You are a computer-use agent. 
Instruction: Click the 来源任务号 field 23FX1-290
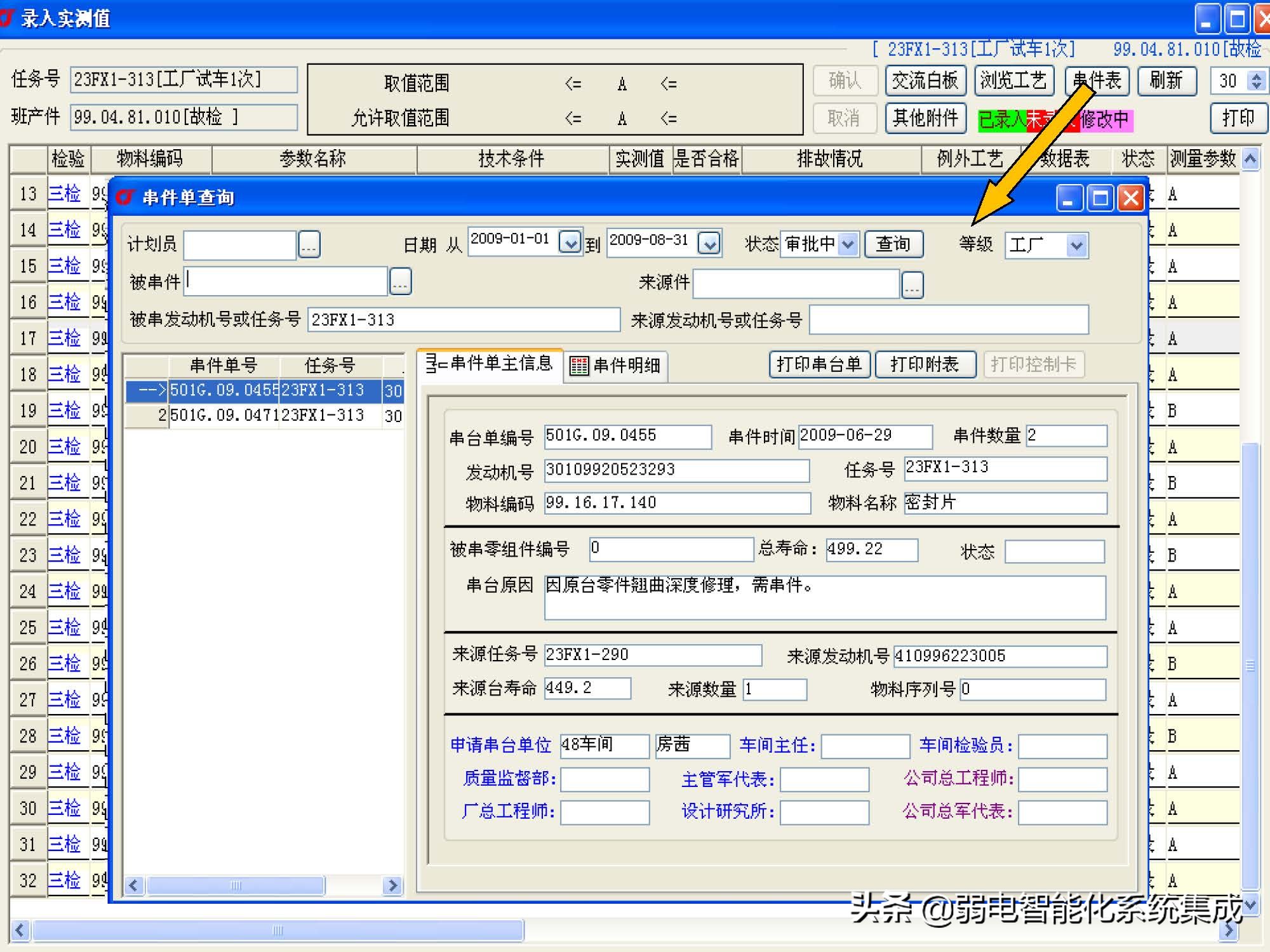(653, 655)
